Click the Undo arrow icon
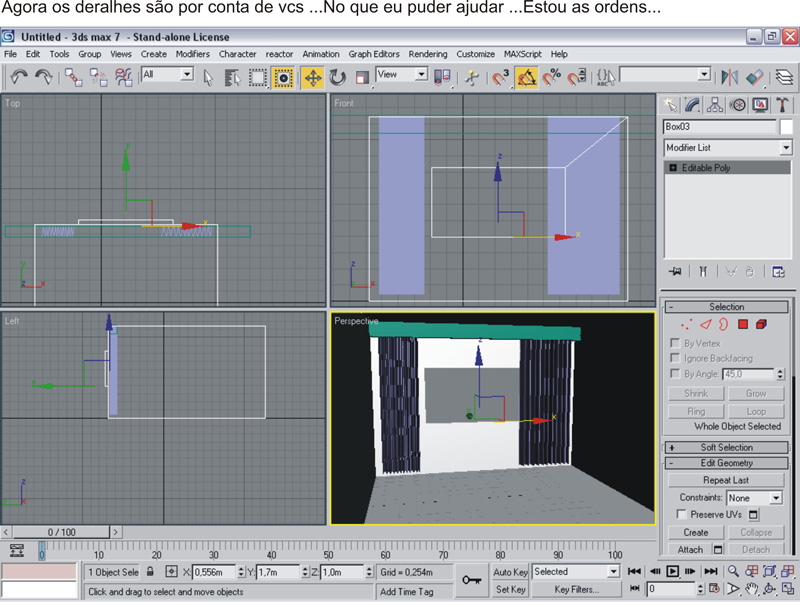Viewport: 800px width, 602px height. pos(19,77)
